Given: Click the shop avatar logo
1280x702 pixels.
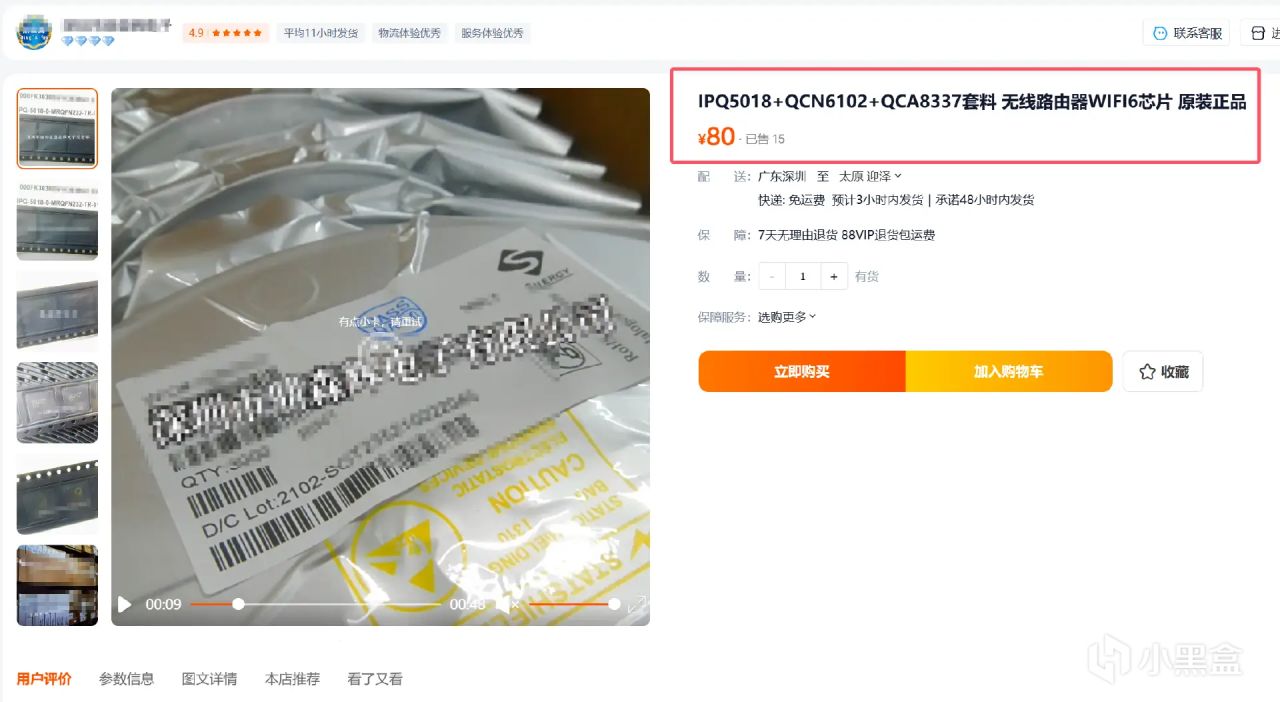Looking at the screenshot, I should [x=34, y=32].
